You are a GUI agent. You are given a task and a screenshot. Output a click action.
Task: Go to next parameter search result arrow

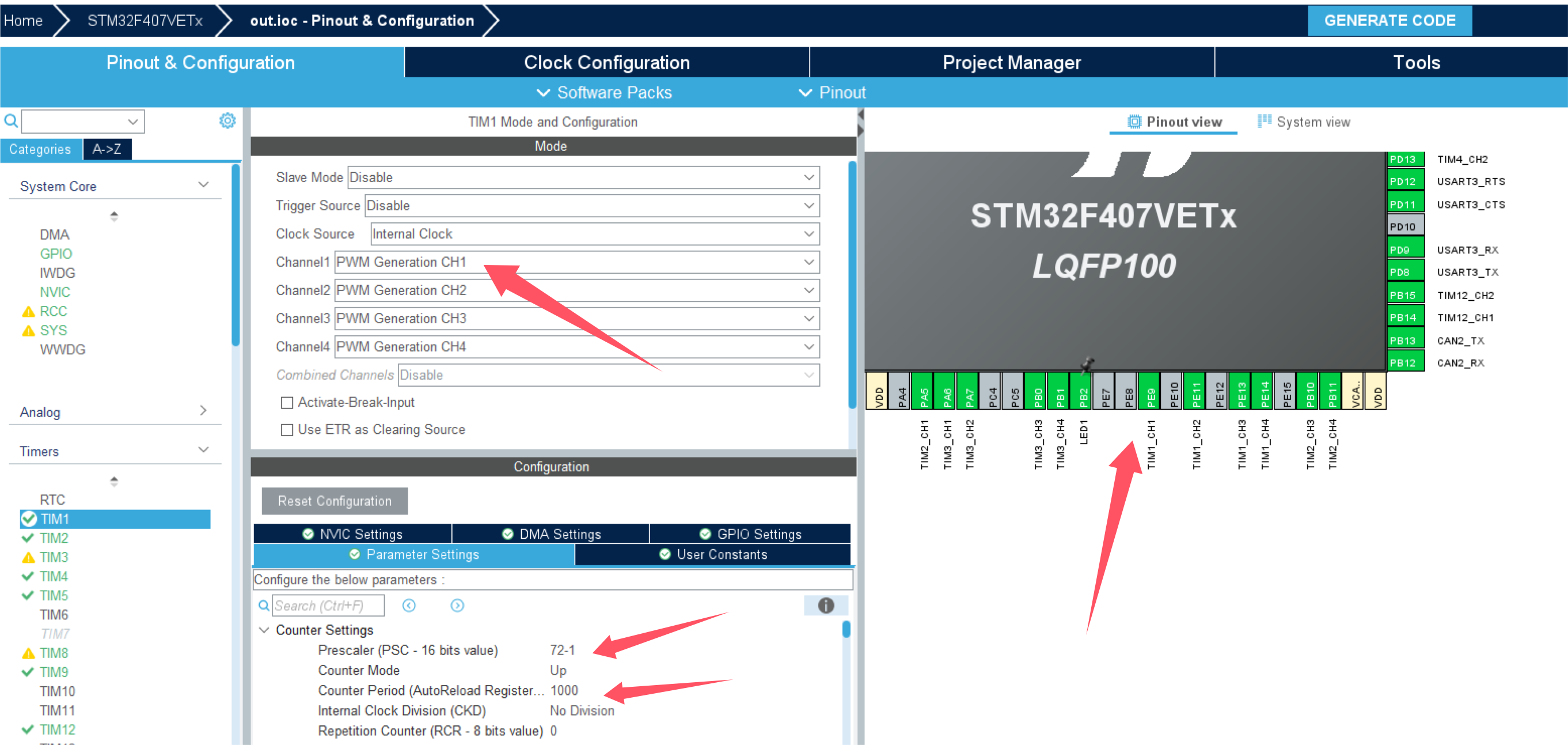457,606
